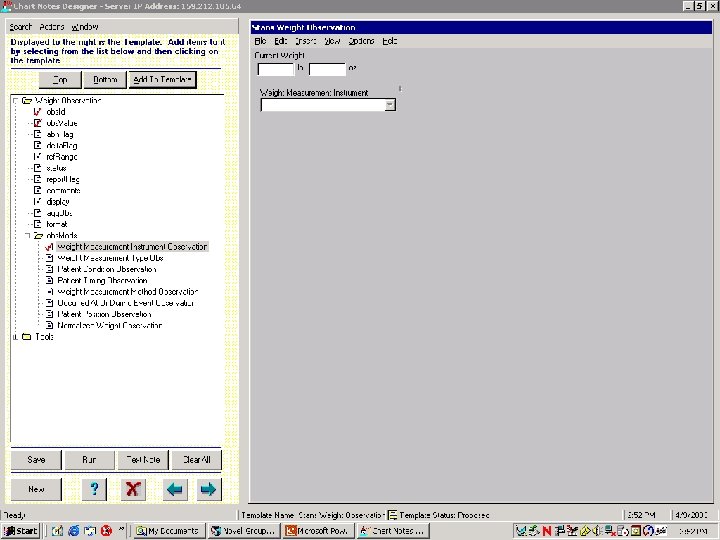Viewport: 720px width, 540px height.
Task: Click document icon beside Normalized Weight Observation
Action: tap(49, 325)
